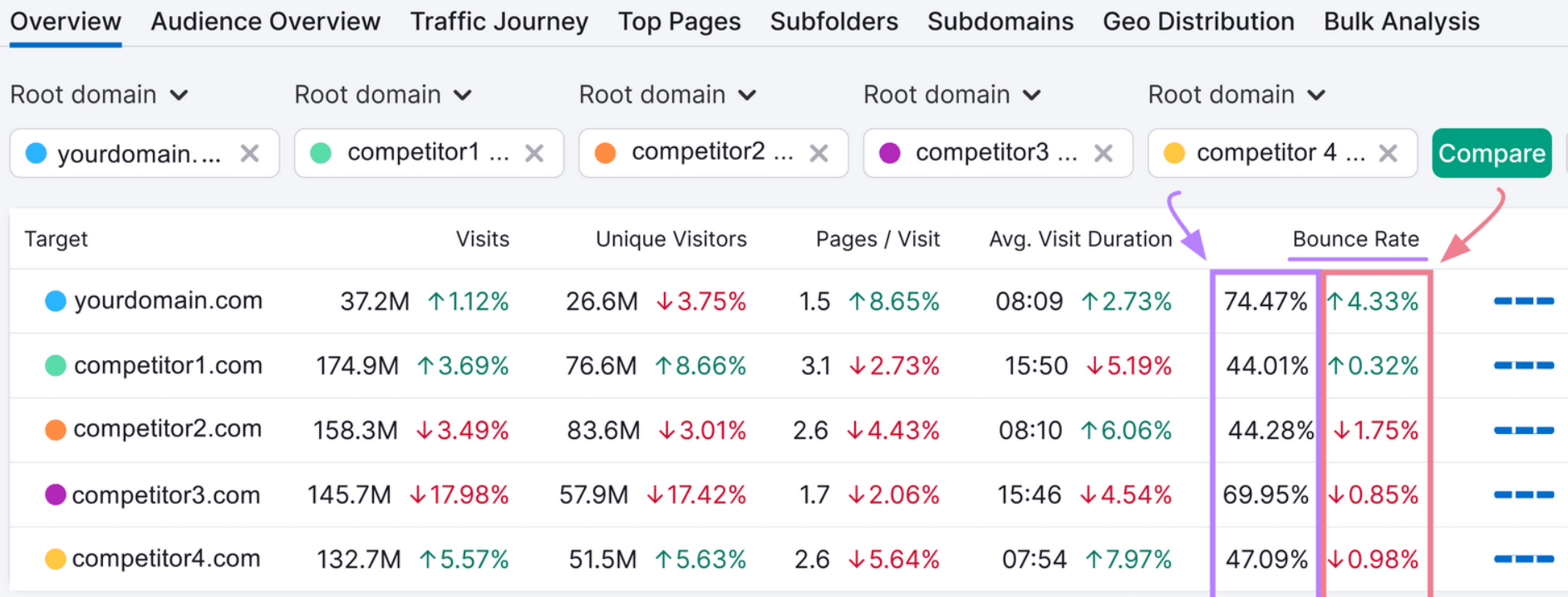
Task: Switch to the Audience Overview tab
Action: [265, 22]
